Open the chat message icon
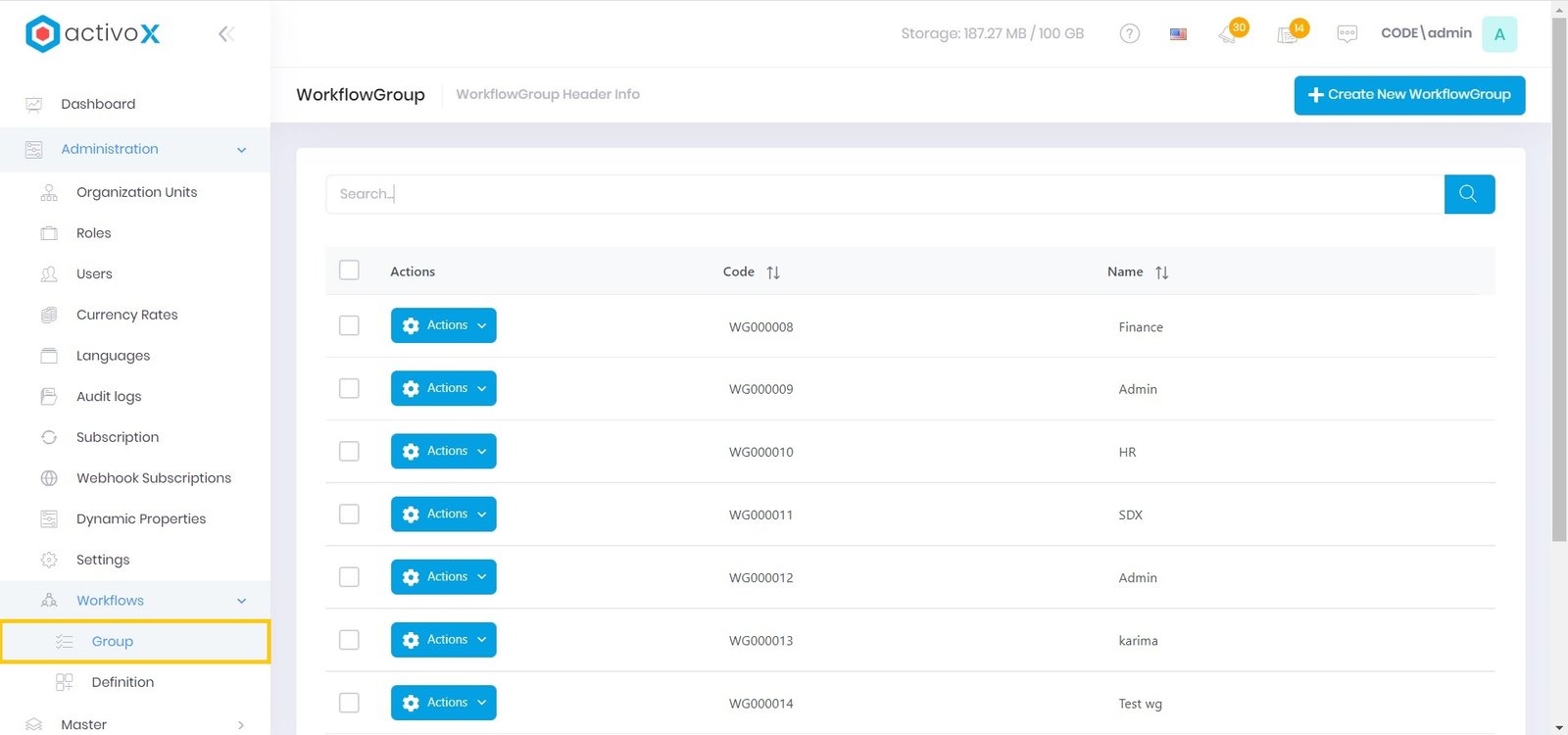This screenshot has width=1568, height=735. pos(1347,34)
